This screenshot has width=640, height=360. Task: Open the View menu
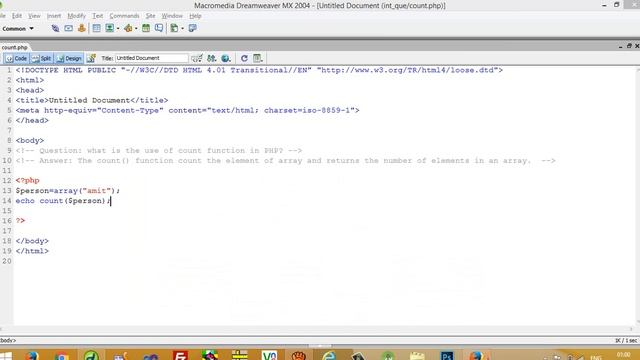(x=34, y=16)
